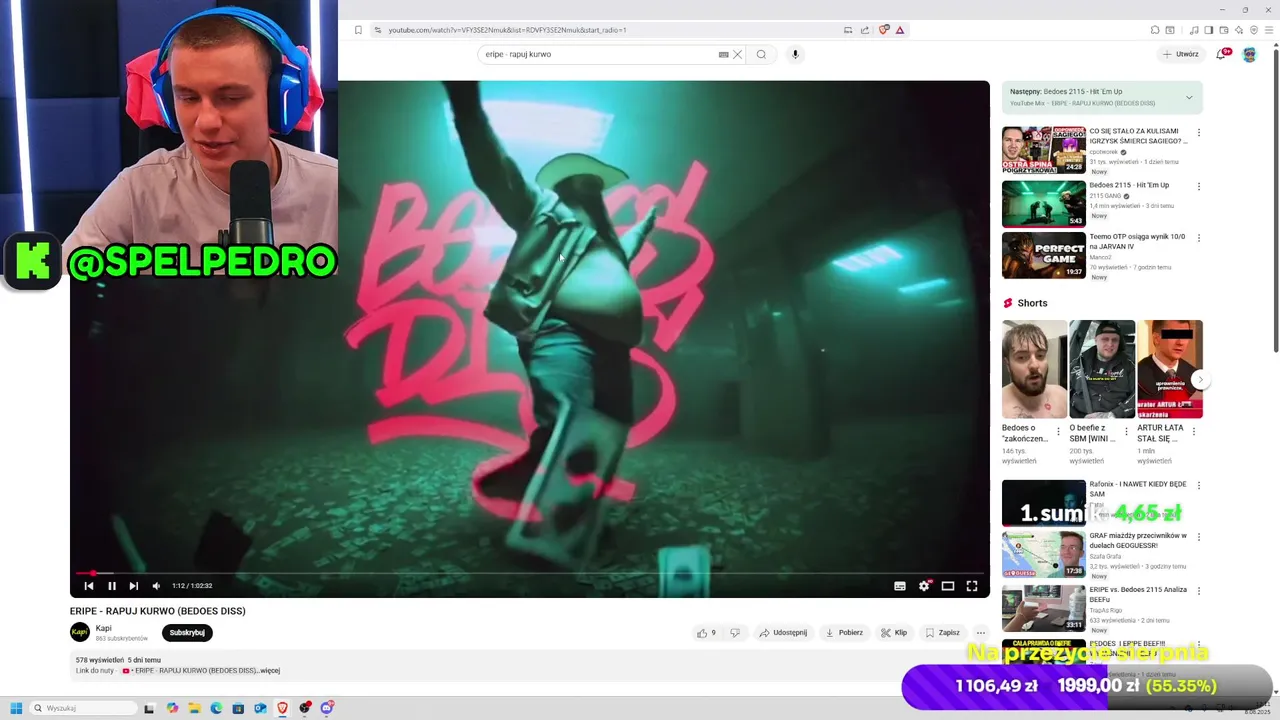Open options for O beefie z SBM short
The height and width of the screenshot is (720, 1280).
point(1126,431)
